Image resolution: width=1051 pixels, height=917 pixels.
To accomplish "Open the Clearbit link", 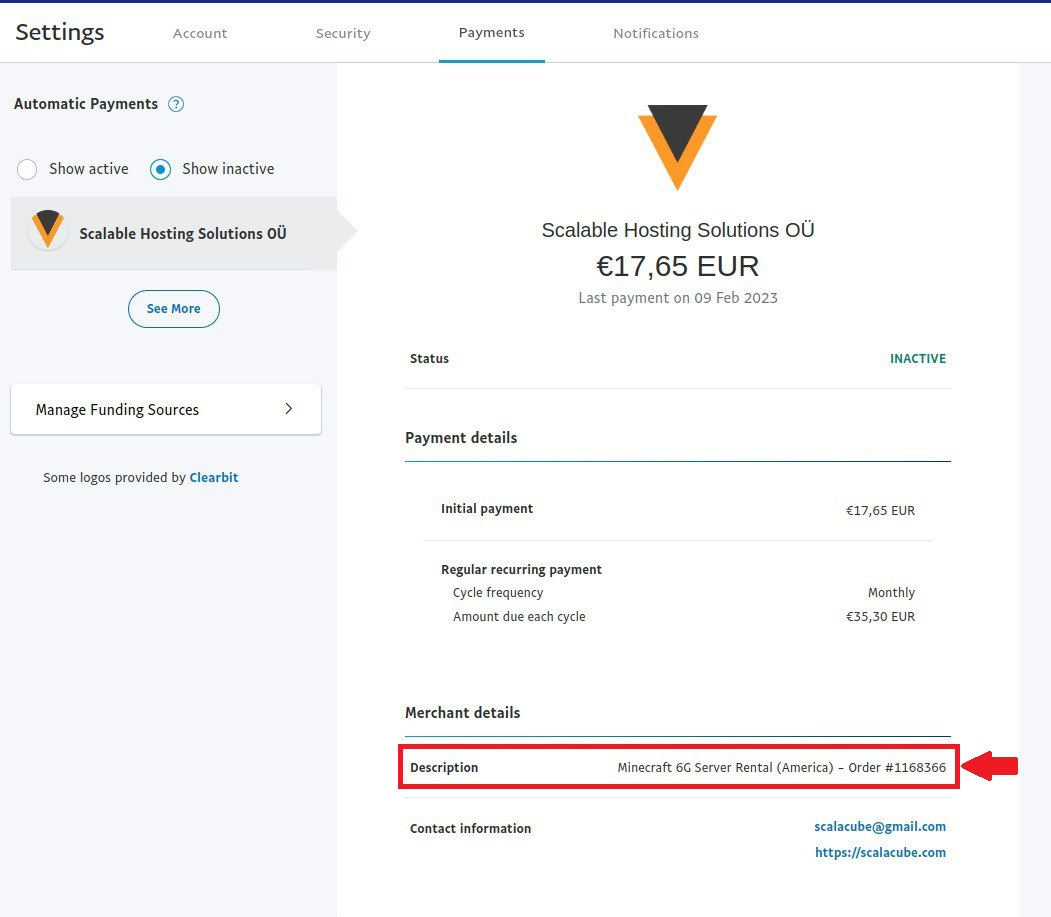I will (214, 477).
